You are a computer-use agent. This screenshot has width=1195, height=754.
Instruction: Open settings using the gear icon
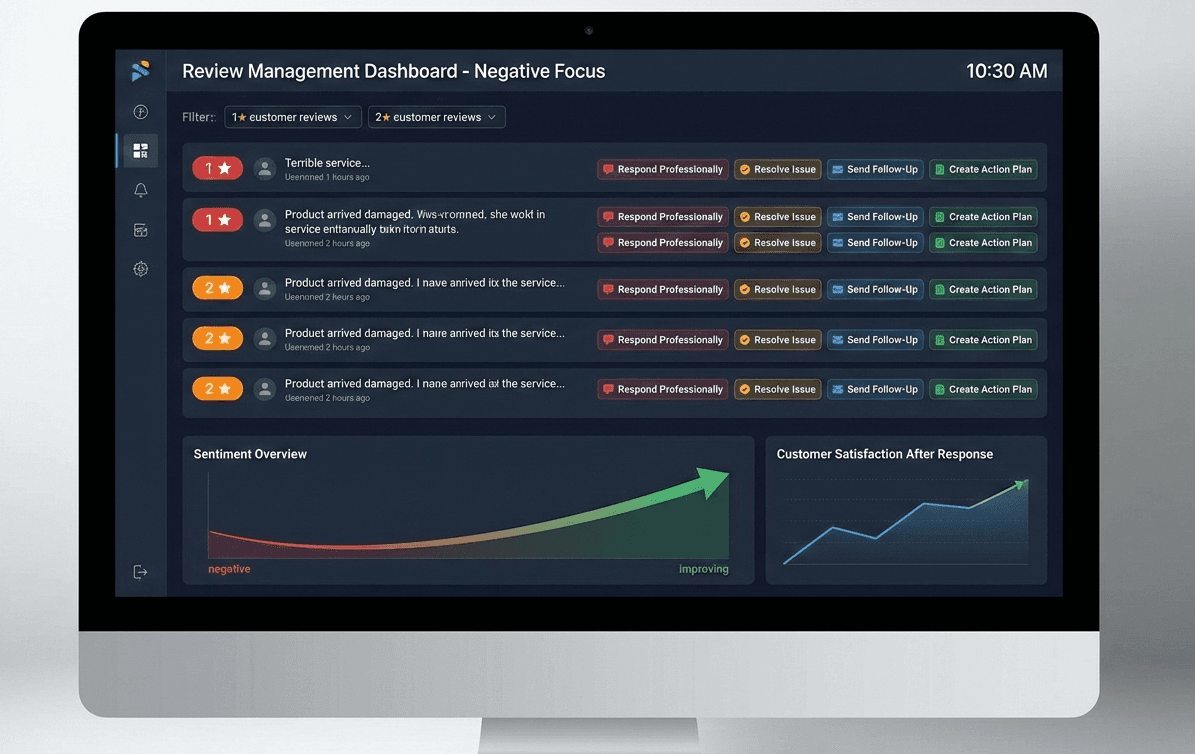click(140, 268)
